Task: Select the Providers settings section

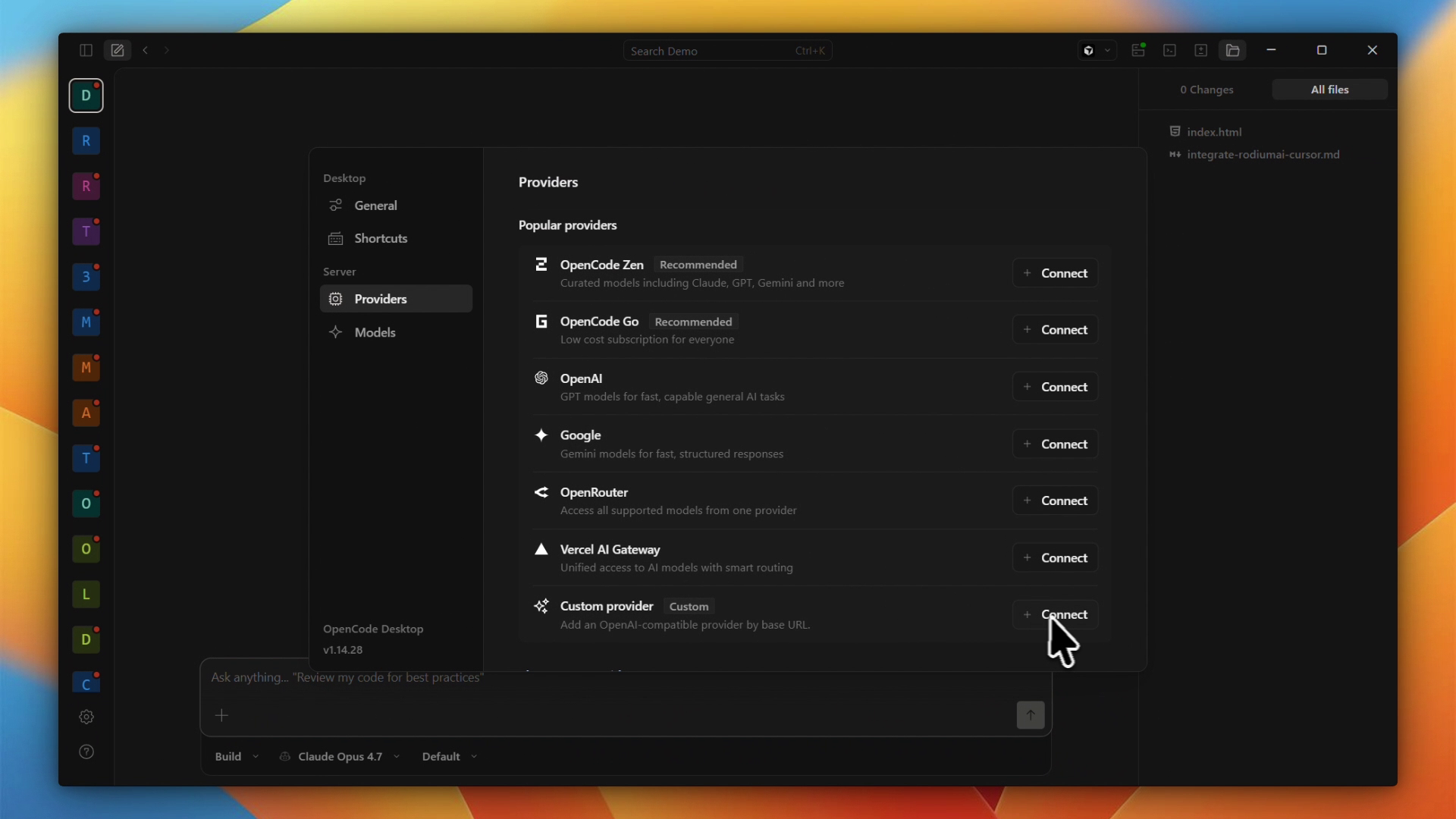Action: pos(396,299)
